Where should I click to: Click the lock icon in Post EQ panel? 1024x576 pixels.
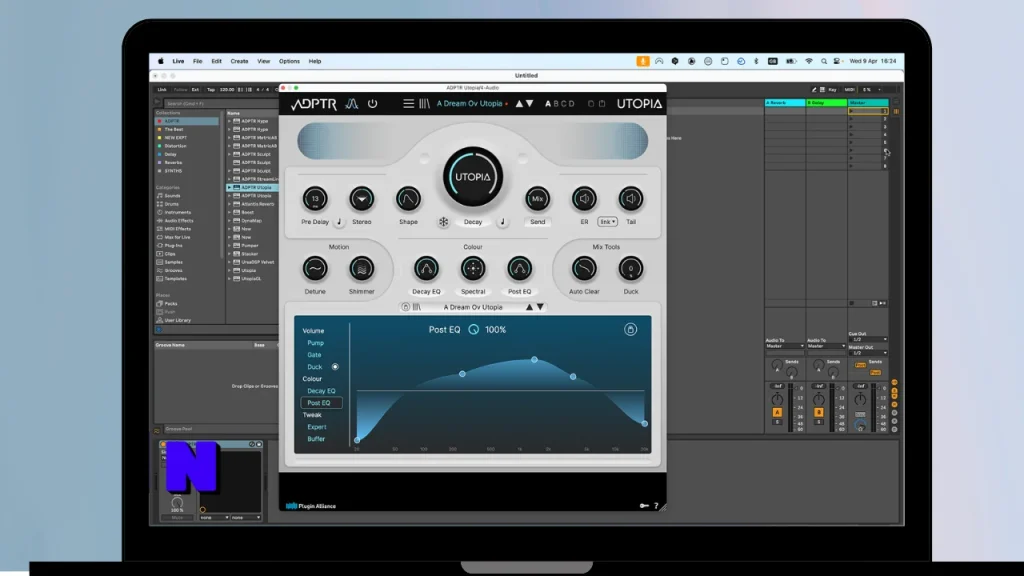(630, 330)
